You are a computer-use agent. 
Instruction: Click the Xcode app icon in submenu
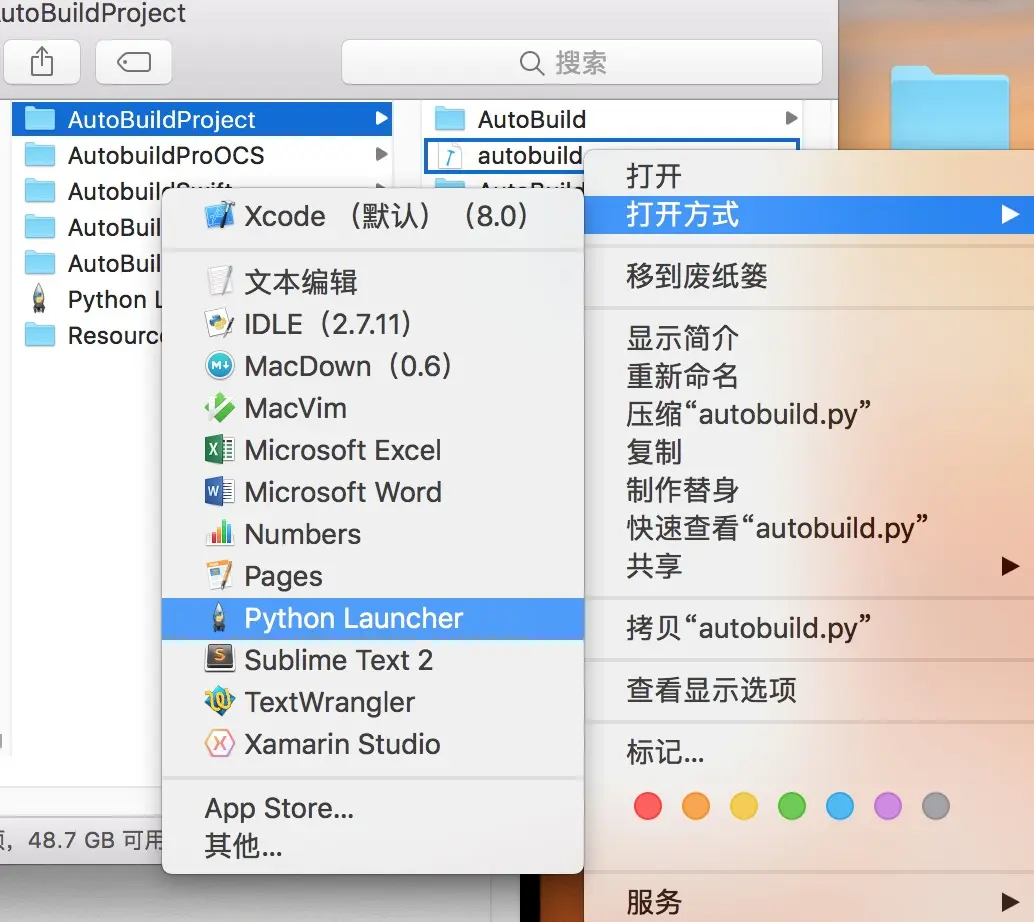pyautogui.click(x=220, y=216)
